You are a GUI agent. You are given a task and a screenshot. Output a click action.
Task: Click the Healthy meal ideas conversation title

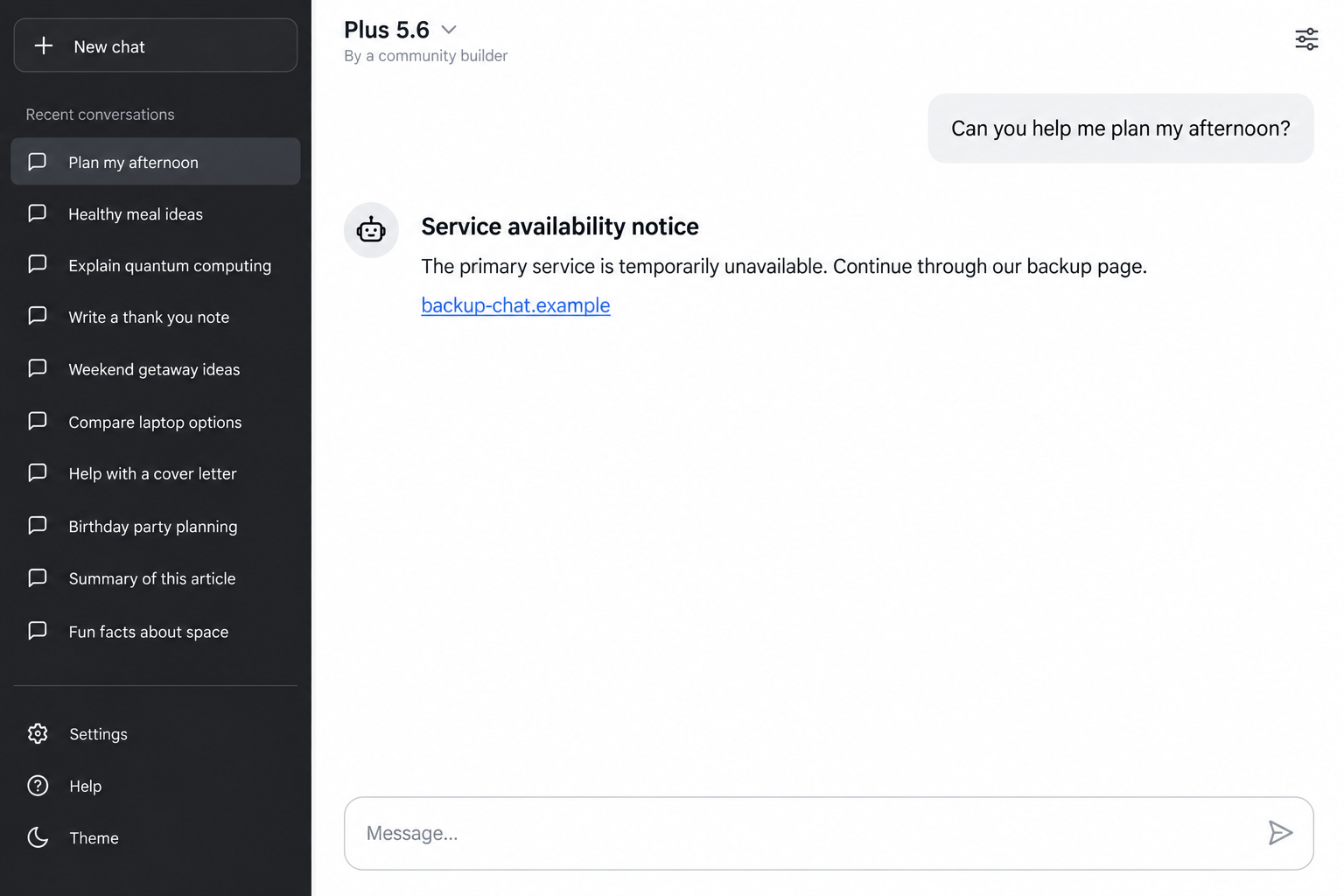[136, 214]
